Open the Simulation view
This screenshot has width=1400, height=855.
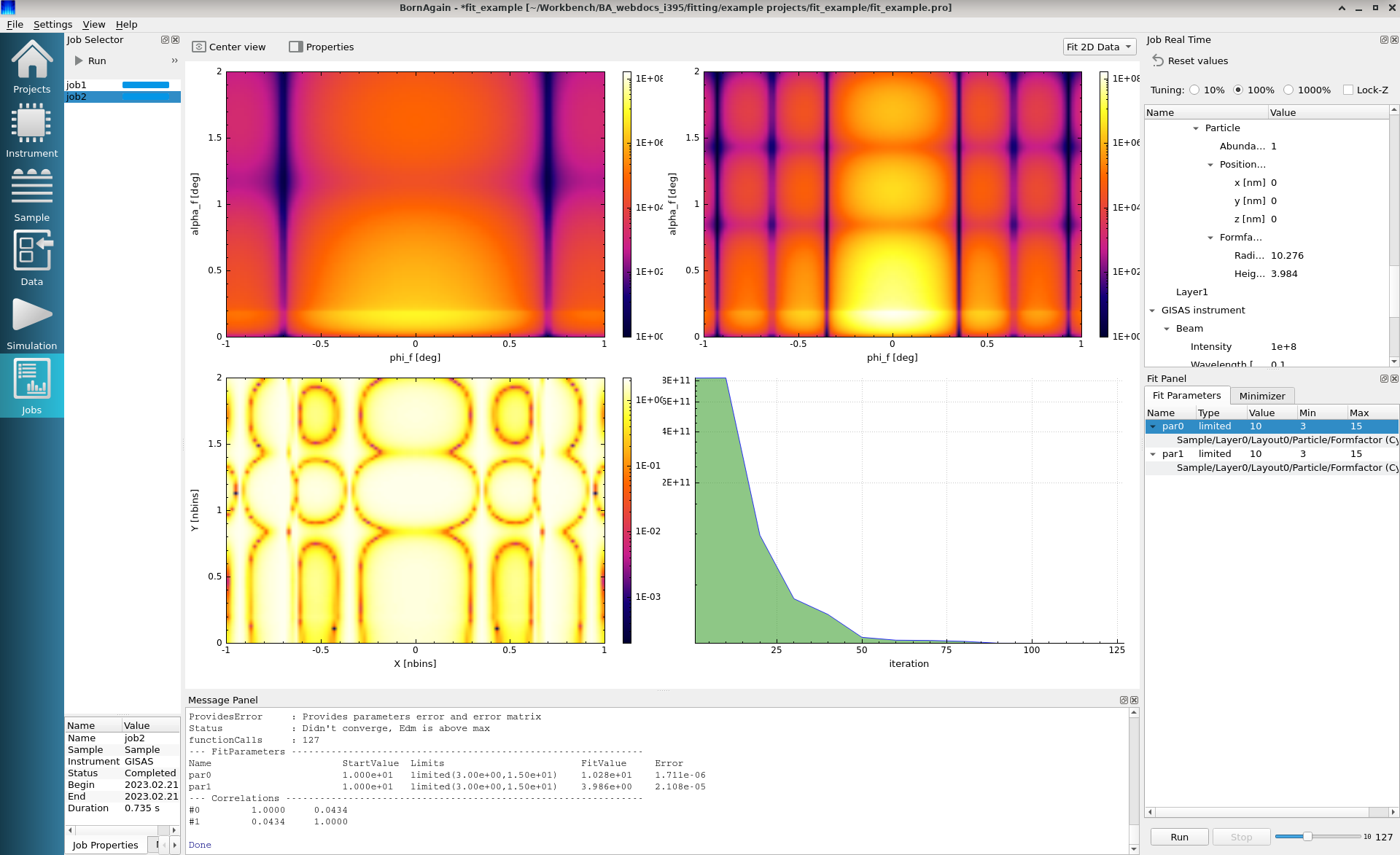(x=31, y=324)
